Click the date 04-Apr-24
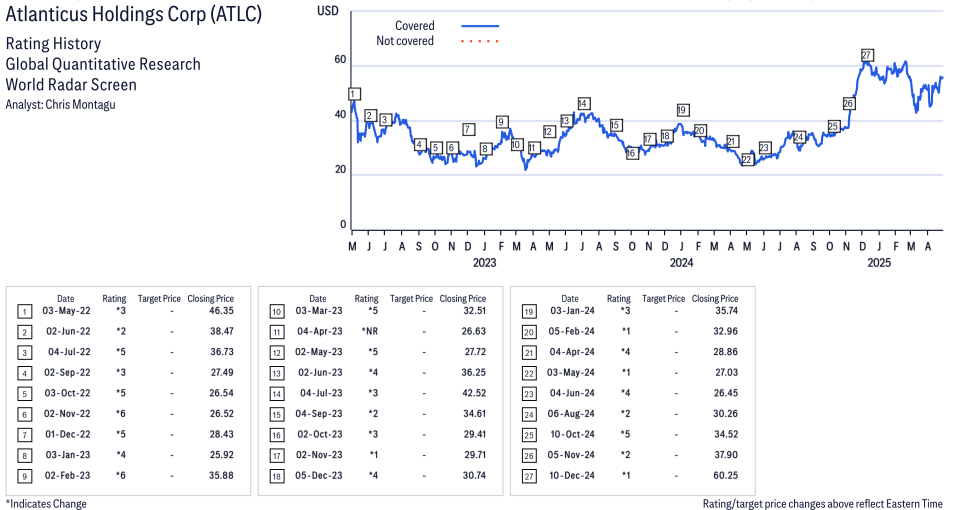 572,352
